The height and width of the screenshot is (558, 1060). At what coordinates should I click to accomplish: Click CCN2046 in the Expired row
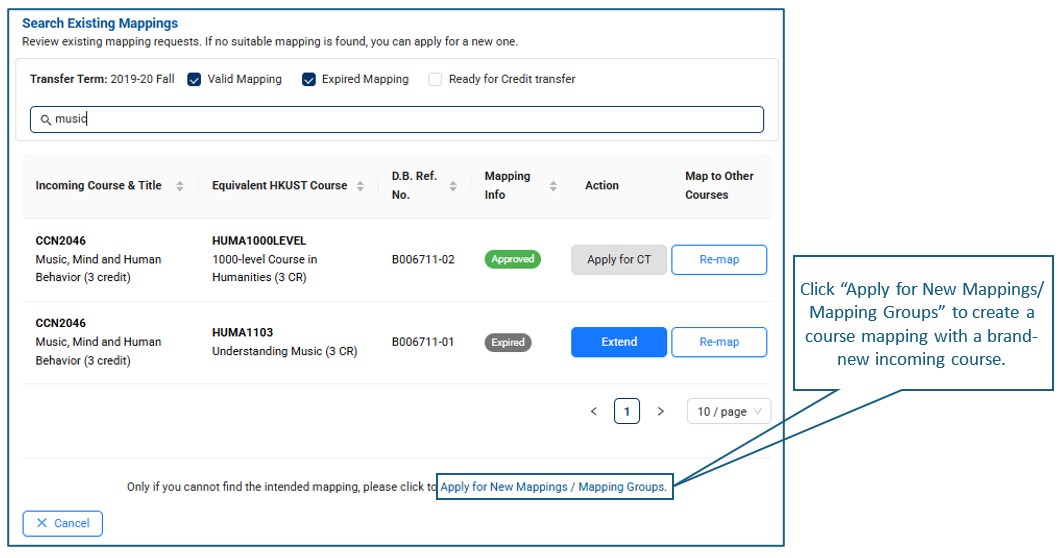pyautogui.click(x=61, y=323)
